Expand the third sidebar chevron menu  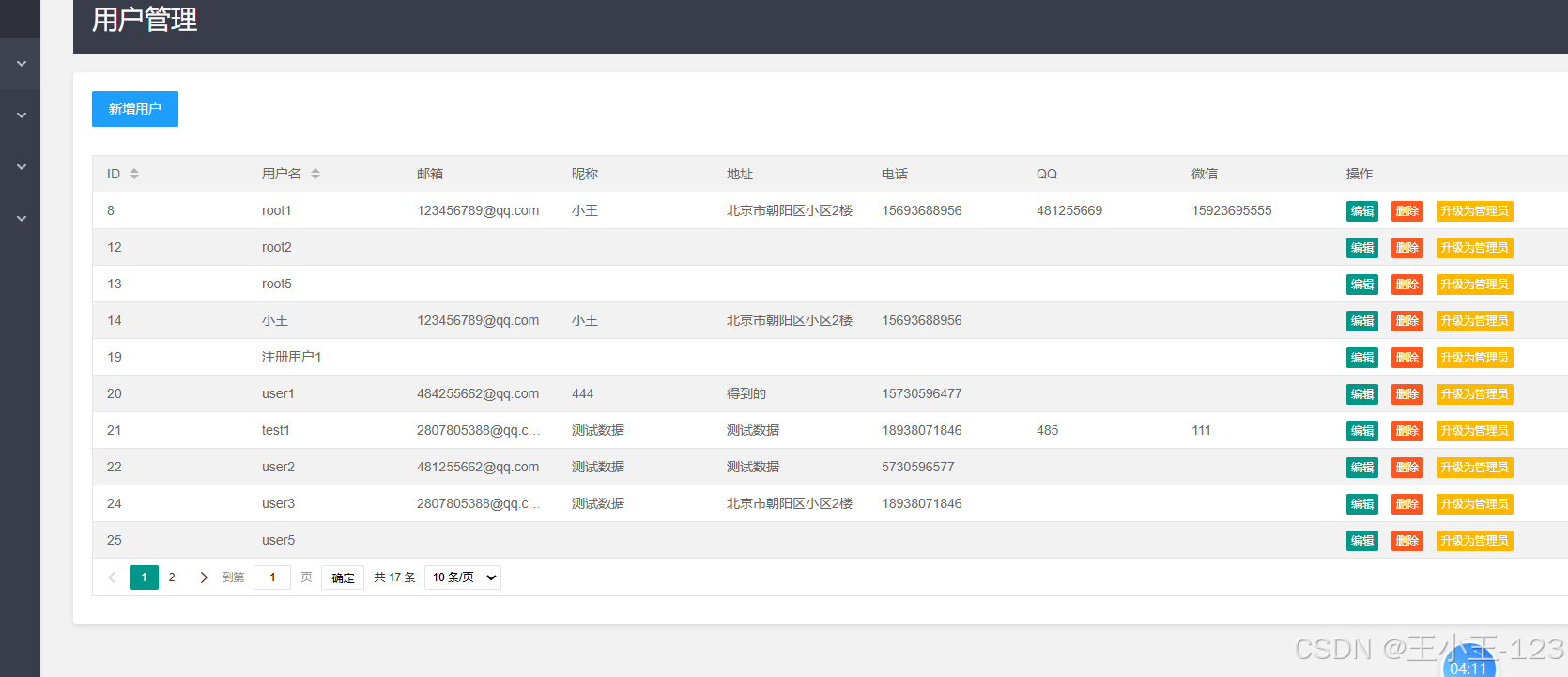tap(21, 167)
